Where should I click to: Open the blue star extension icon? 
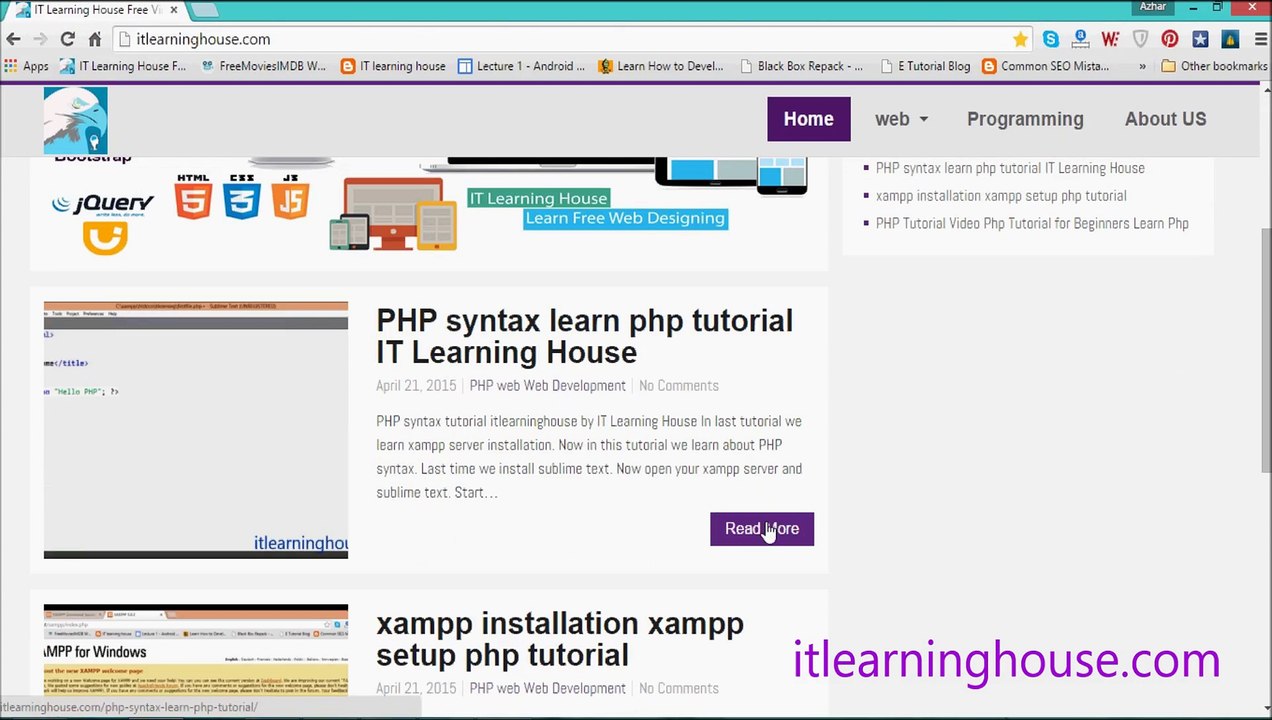1200,39
